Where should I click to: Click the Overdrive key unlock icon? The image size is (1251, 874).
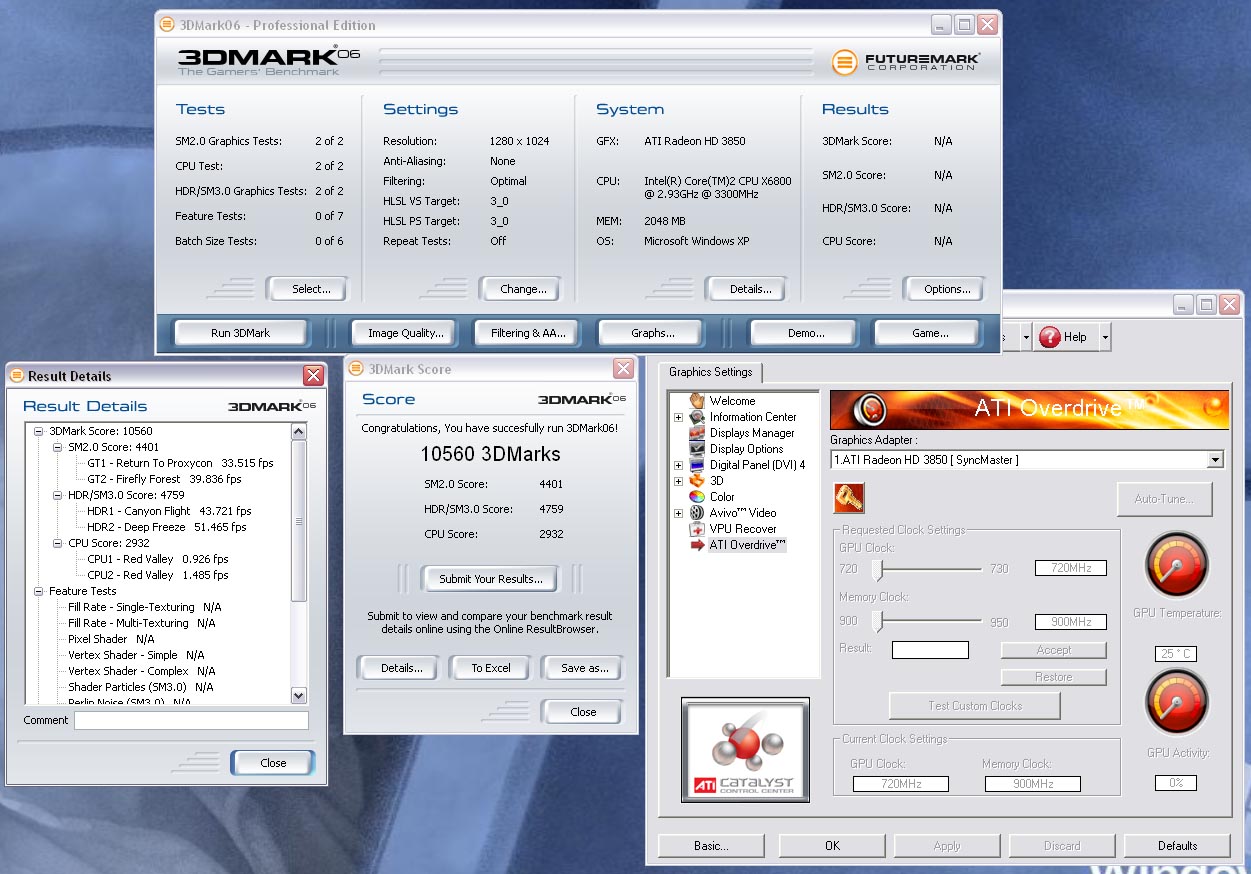coord(848,497)
